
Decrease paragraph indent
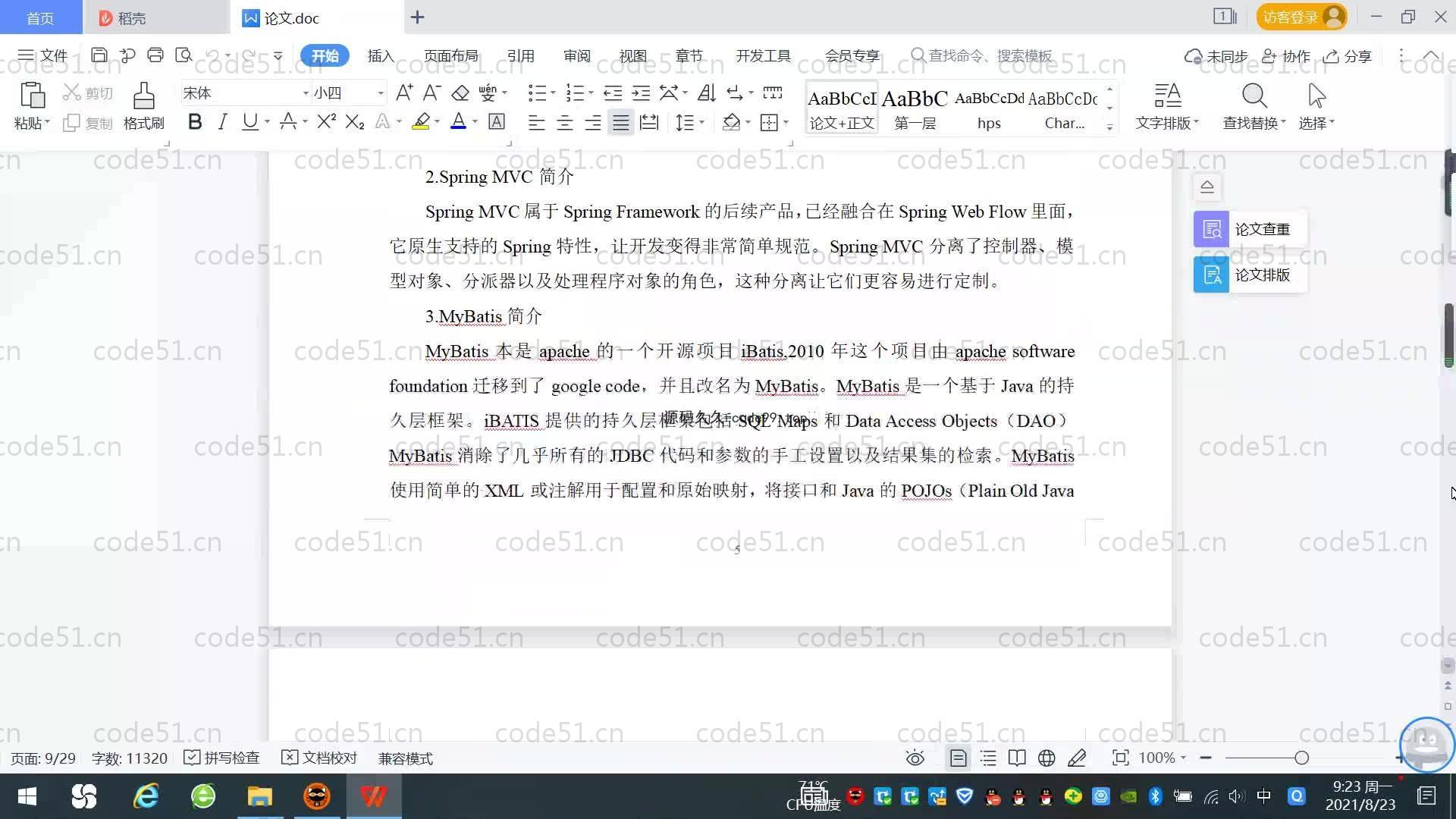pos(613,93)
